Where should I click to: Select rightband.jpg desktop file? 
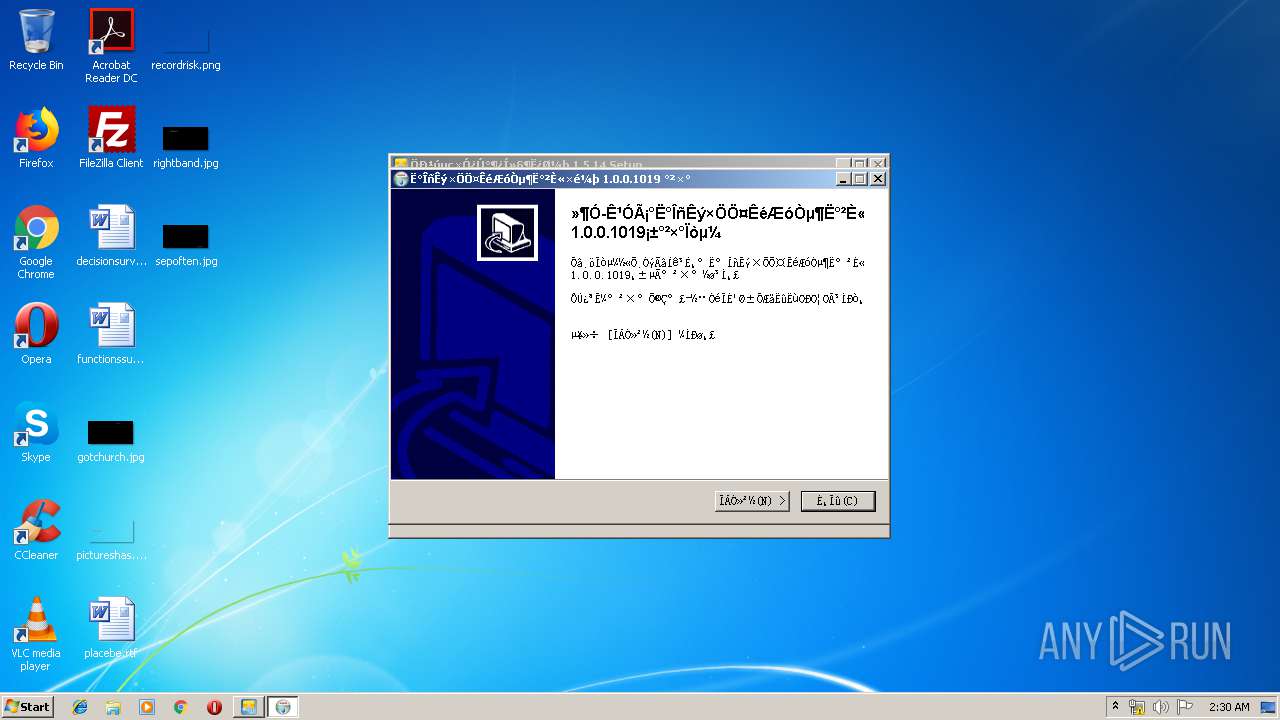click(186, 146)
